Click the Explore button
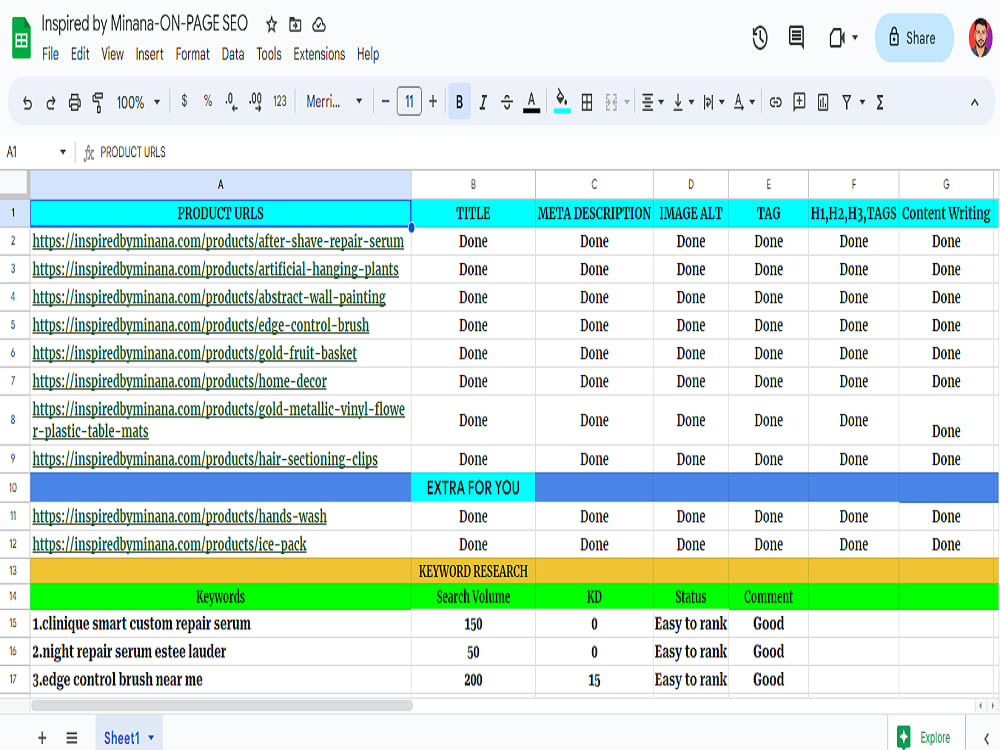1000x750 pixels. point(925,737)
